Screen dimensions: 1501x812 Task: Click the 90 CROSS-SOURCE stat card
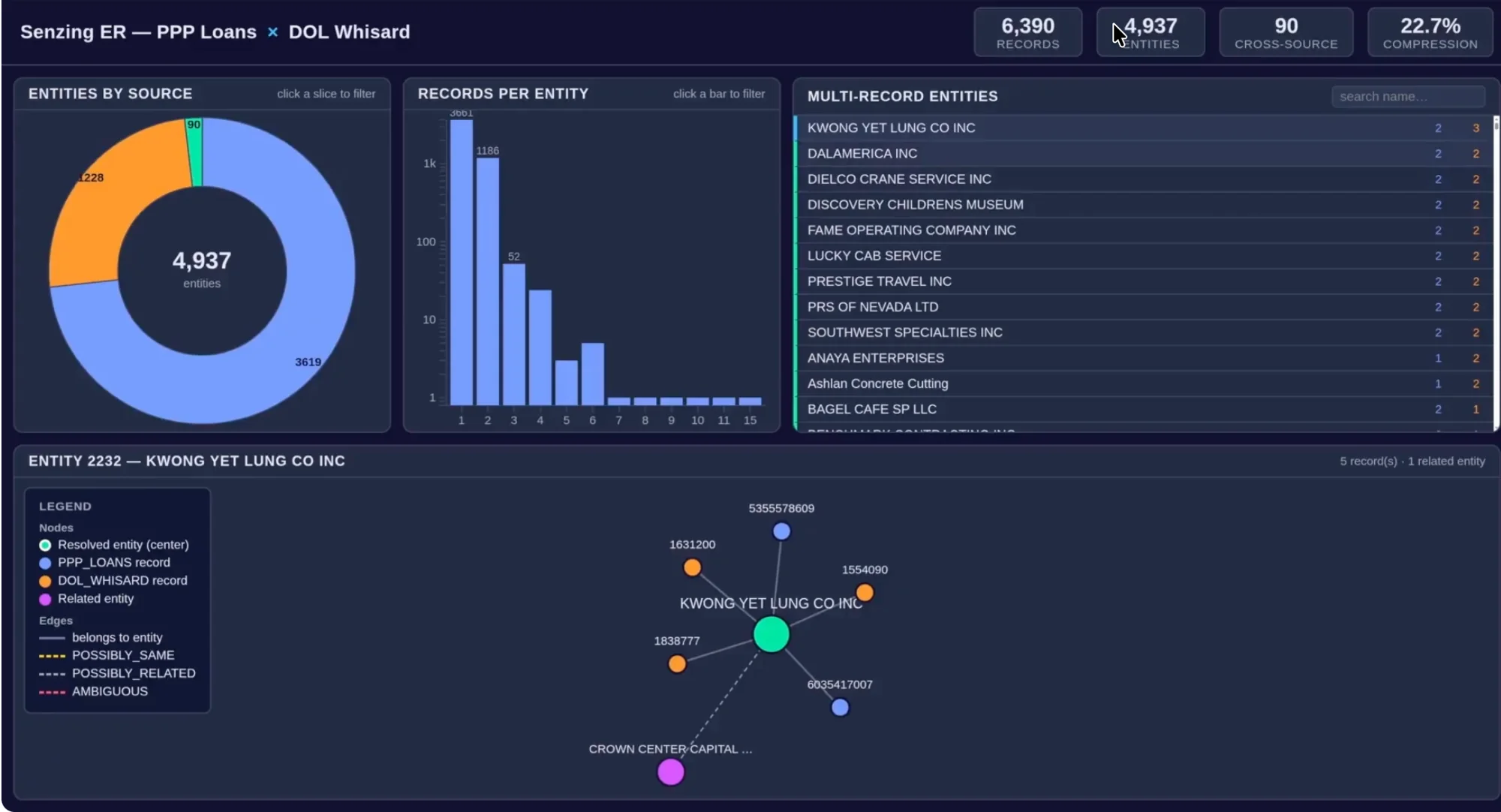coord(1286,32)
